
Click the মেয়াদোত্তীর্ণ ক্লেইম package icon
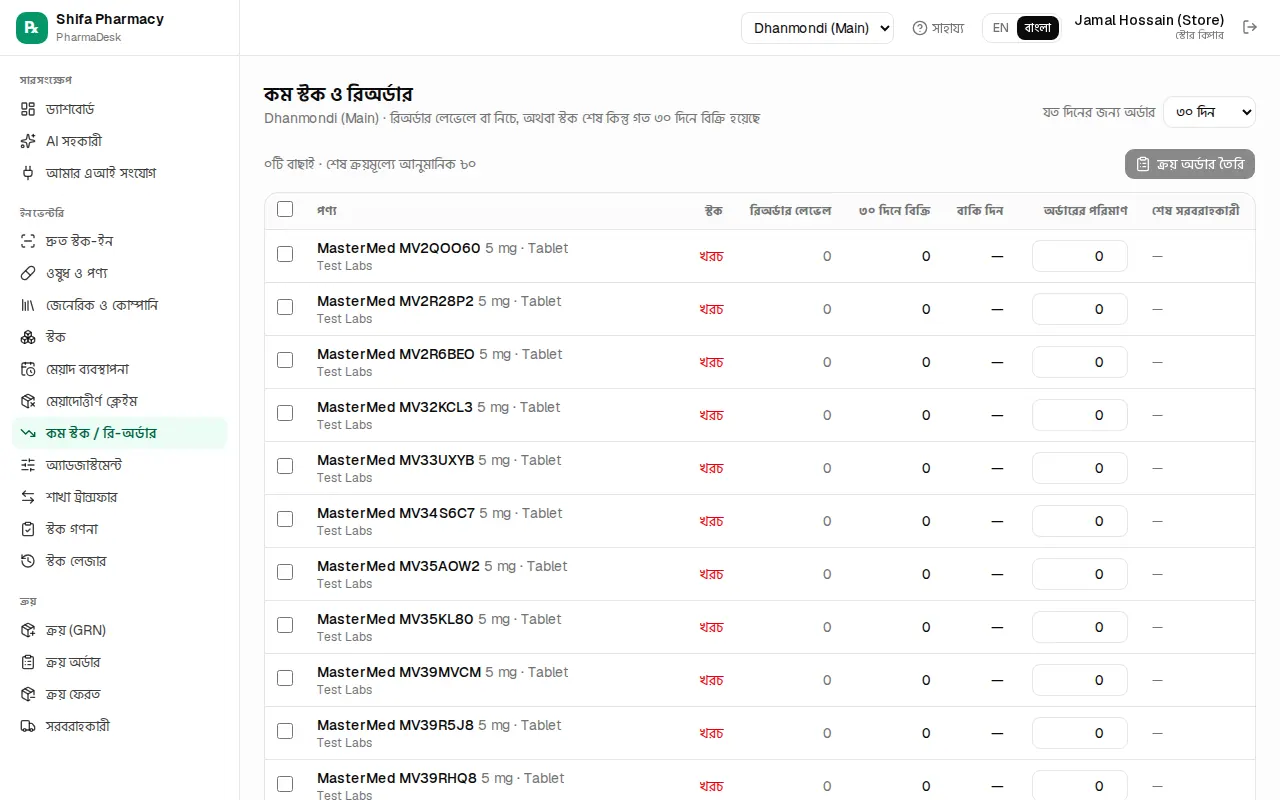point(28,401)
